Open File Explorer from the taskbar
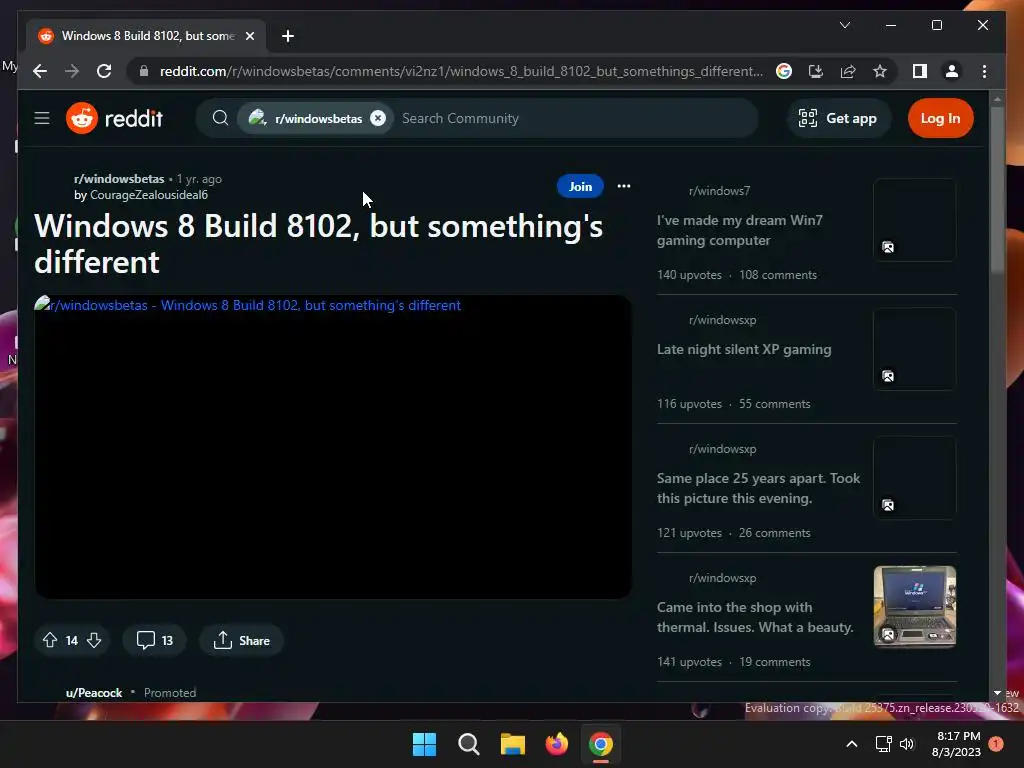This screenshot has height=768, width=1024. click(x=513, y=744)
